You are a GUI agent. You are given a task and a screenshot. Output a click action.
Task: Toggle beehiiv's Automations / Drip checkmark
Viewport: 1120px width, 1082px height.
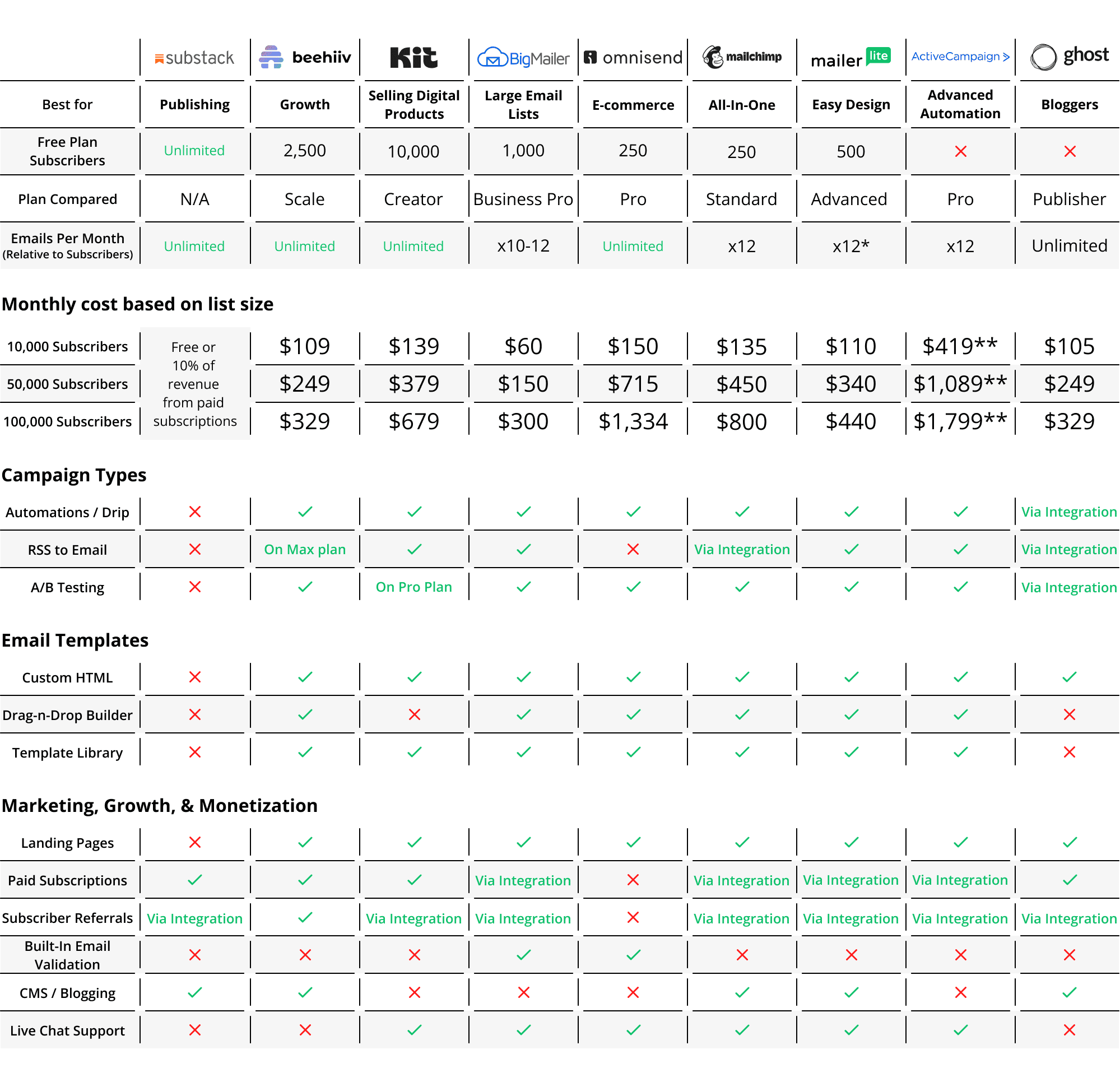tap(305, 512)
